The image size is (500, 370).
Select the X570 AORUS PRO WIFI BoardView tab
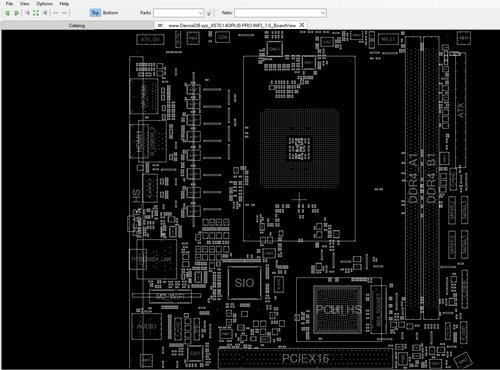coord(232,25)
